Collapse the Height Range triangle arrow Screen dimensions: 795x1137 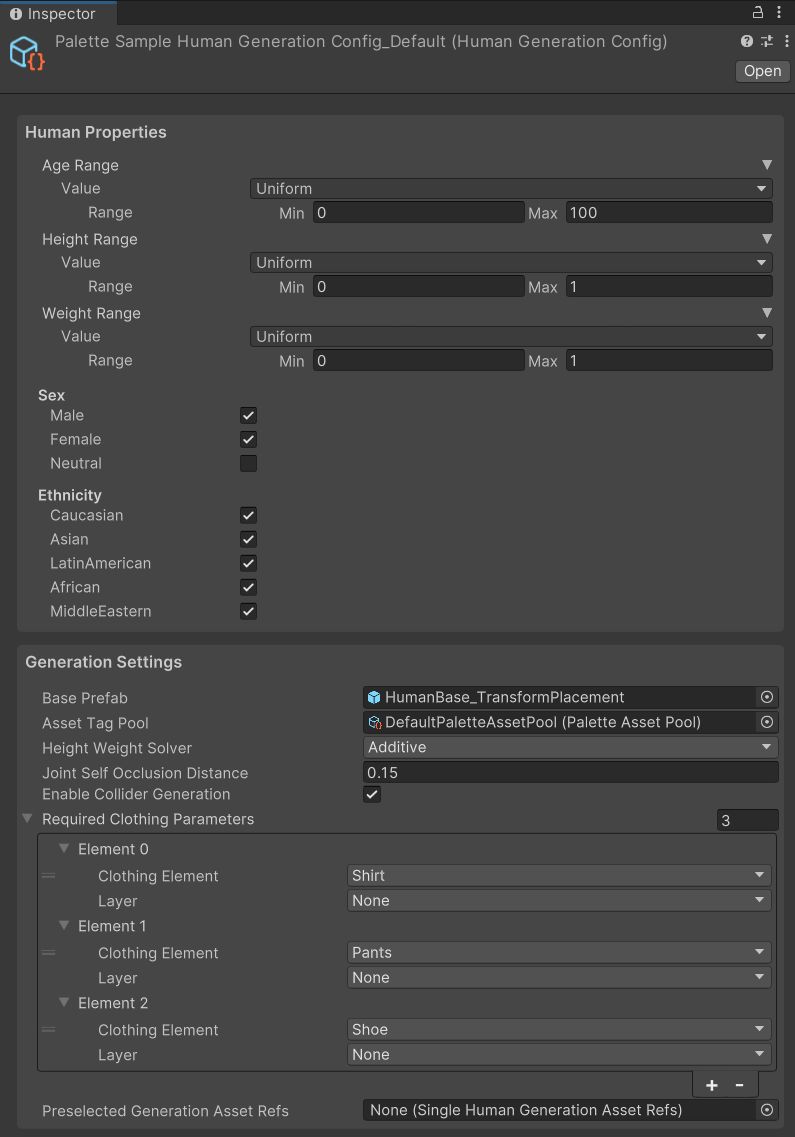(x=767, y=239)
